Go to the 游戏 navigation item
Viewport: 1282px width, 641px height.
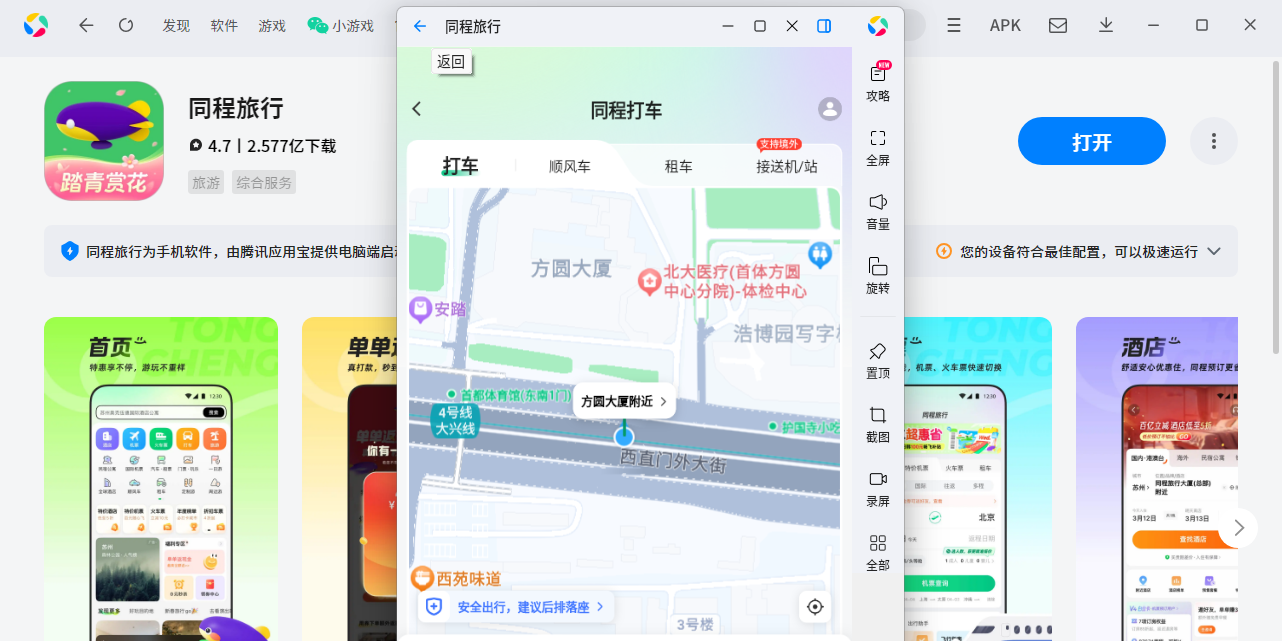(x=271, y=25)
